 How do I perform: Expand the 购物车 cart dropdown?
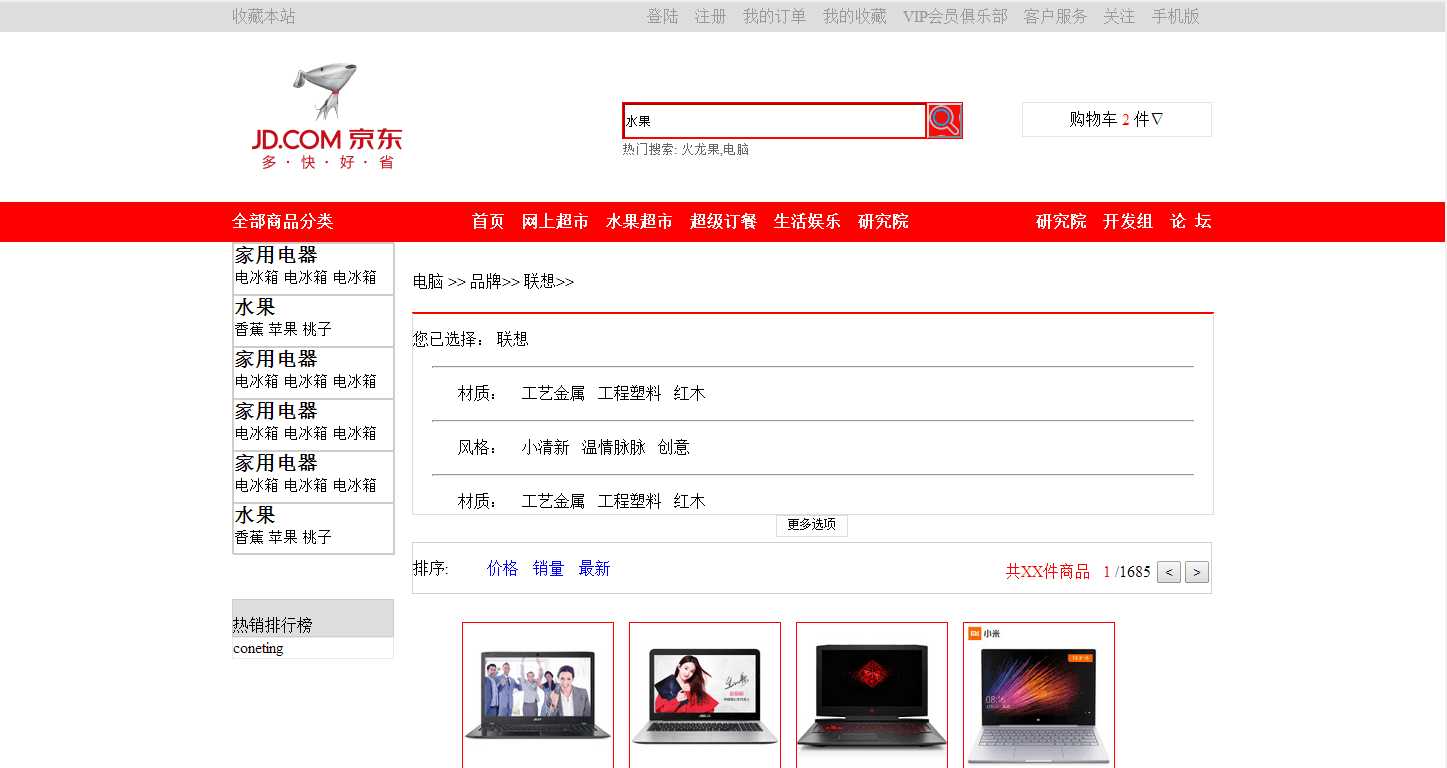click(1116, 120)
